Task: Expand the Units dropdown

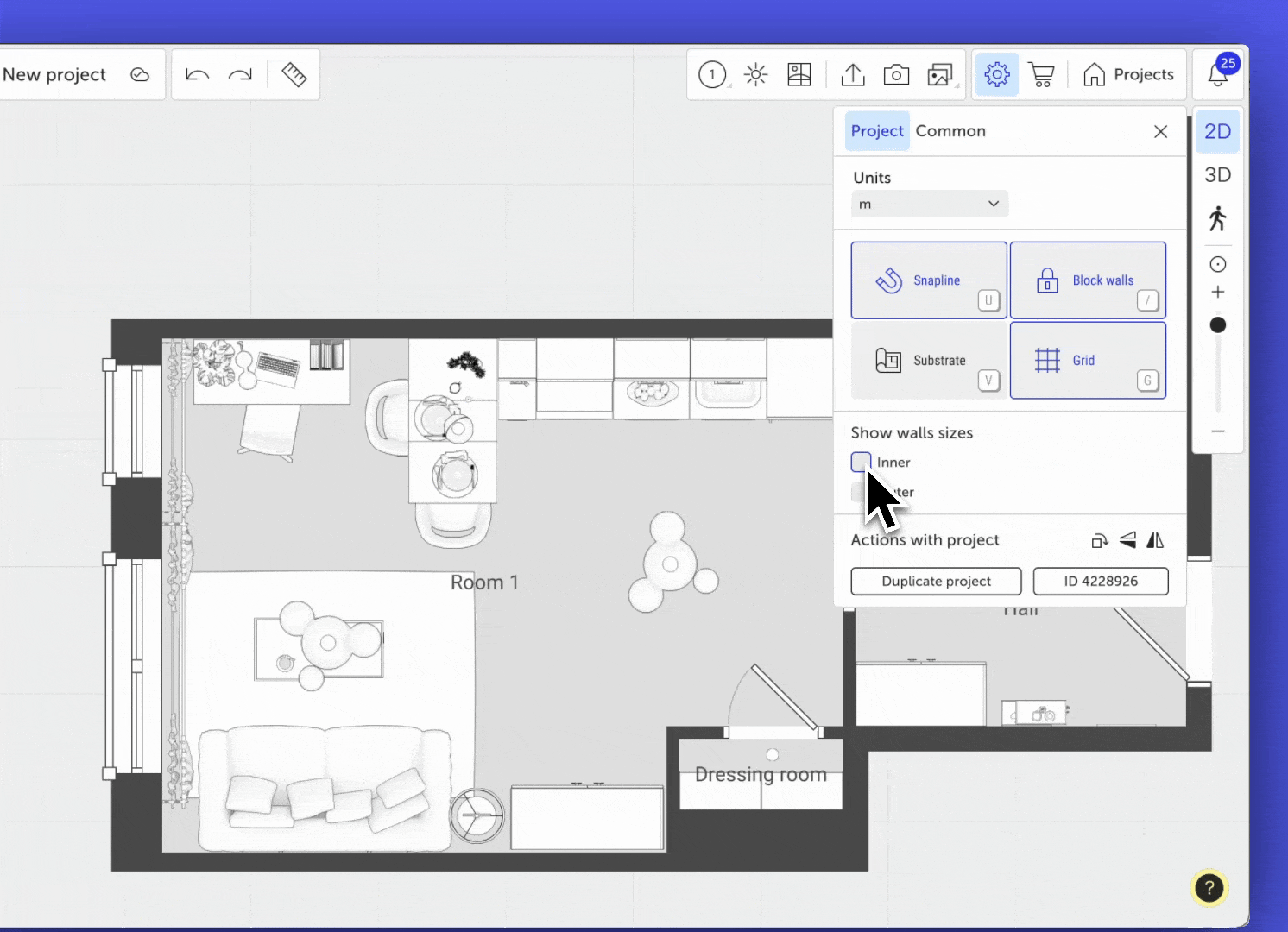Action: coord(929,205)
